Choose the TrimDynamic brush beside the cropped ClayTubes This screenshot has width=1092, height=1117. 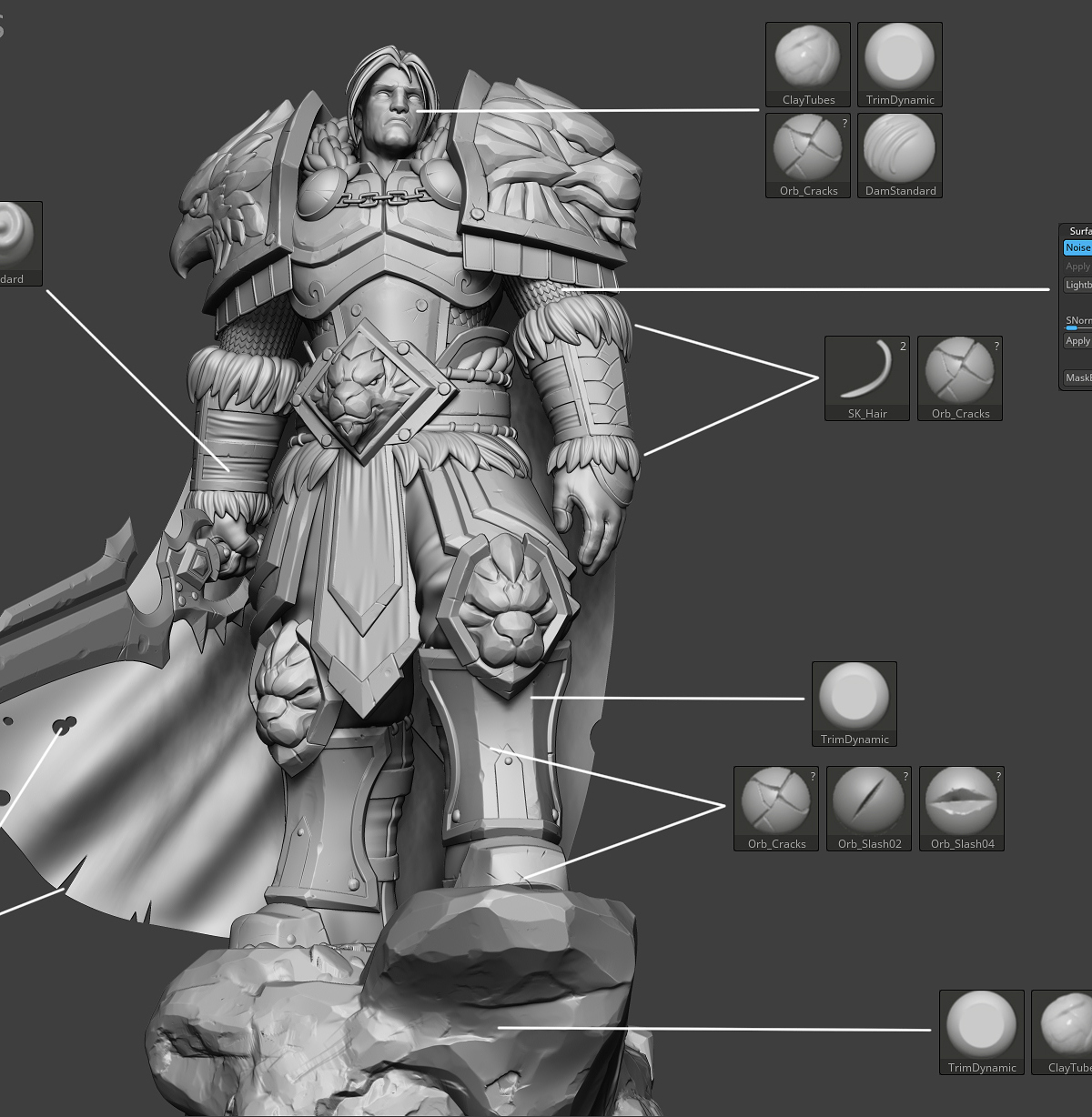[x=982, y=1032]
